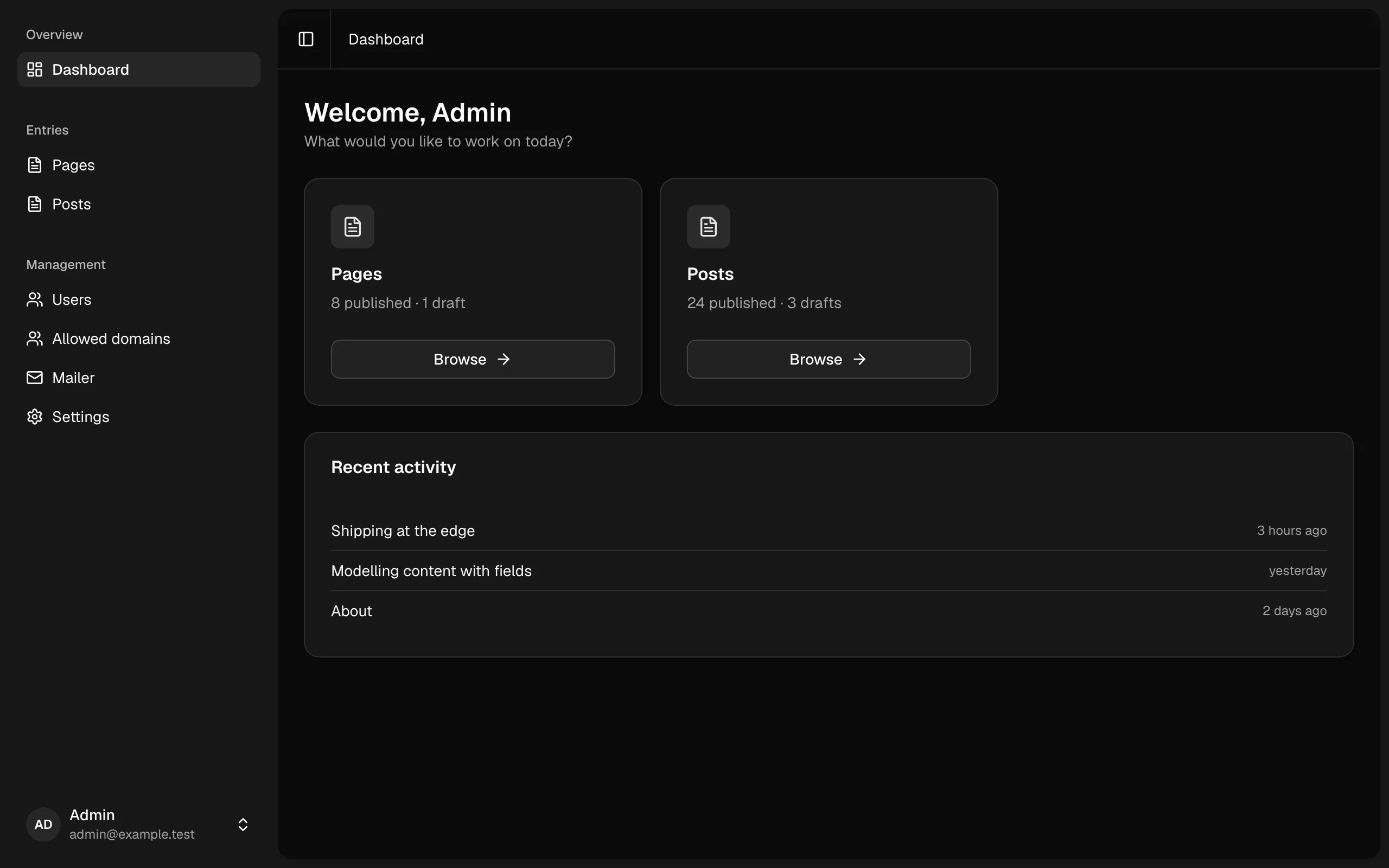Click the '8 published · 1 draft' text
1389x868 pixels.
pyautogui.click(x=398, y=303)
